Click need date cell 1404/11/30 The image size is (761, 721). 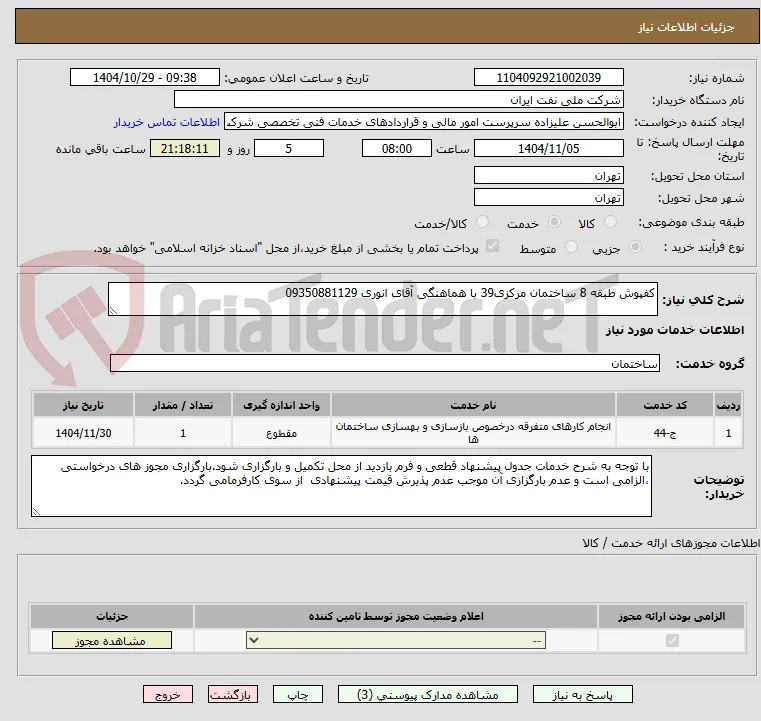pos(83,433)
